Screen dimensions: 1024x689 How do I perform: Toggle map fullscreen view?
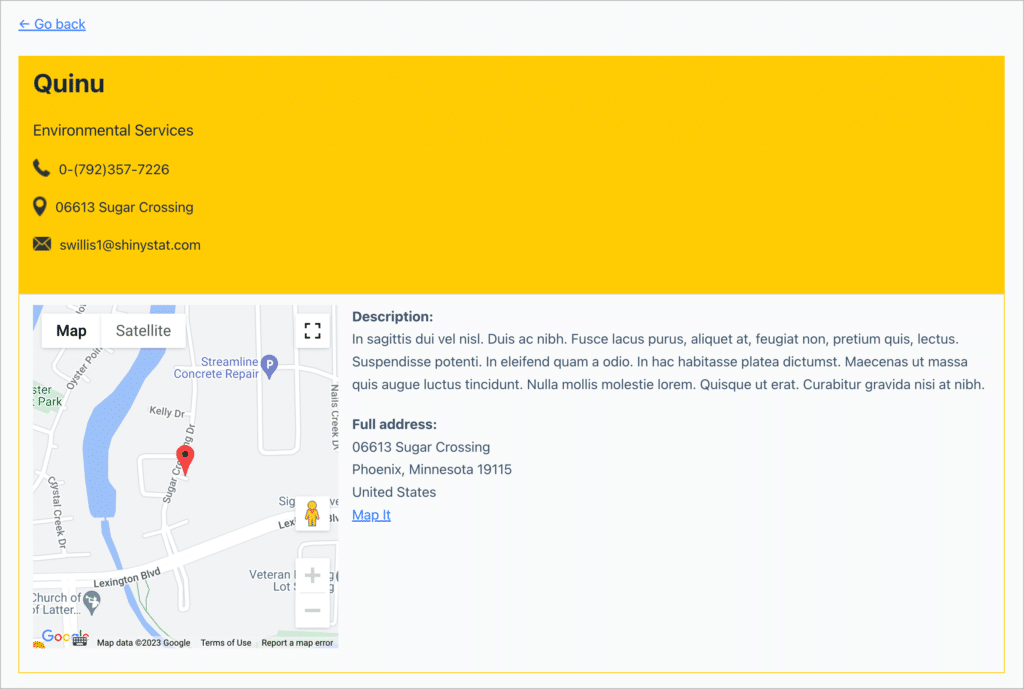pos(313,330)
